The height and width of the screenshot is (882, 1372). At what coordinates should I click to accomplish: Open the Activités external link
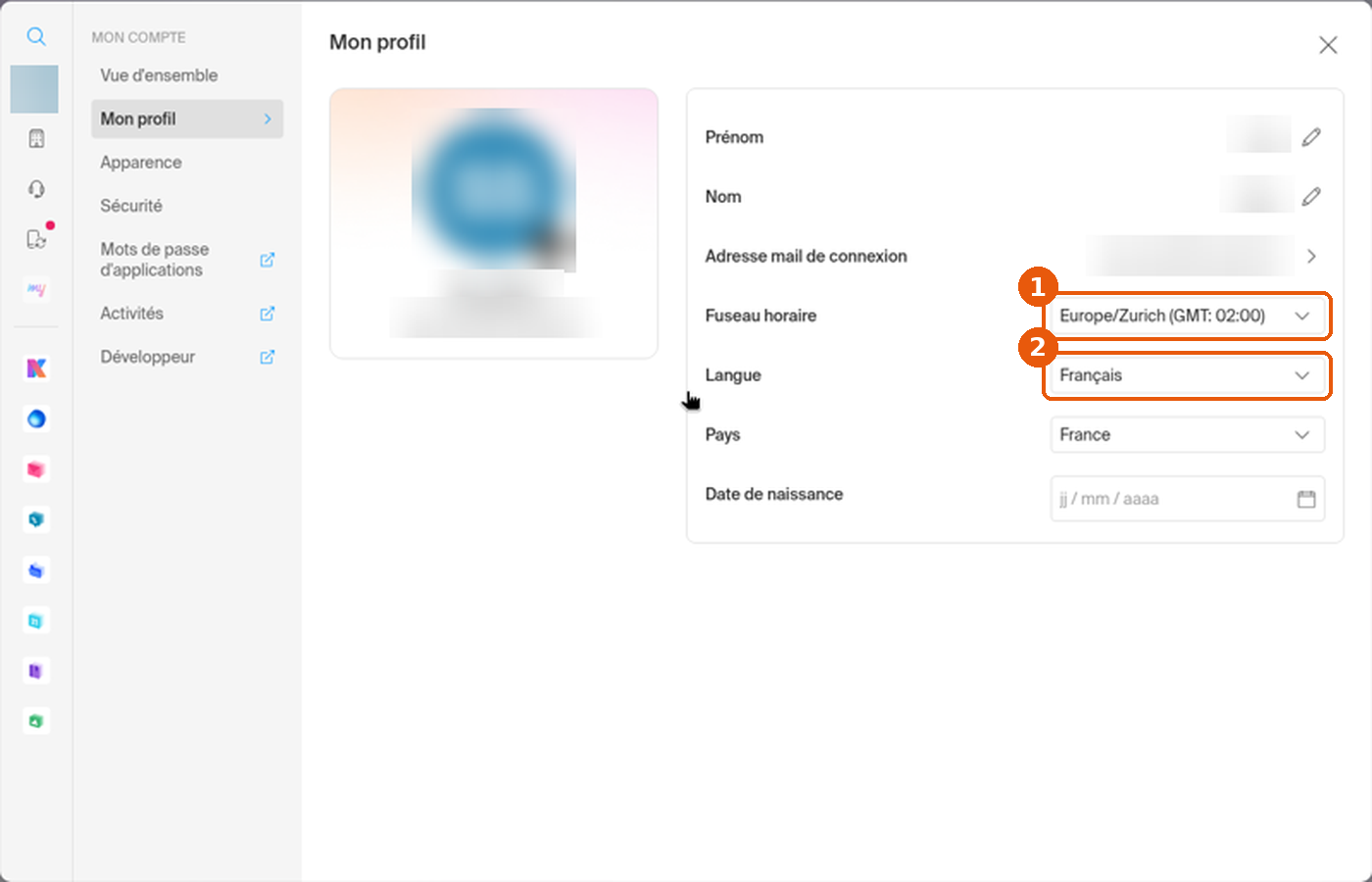click(x=187, y=314)
